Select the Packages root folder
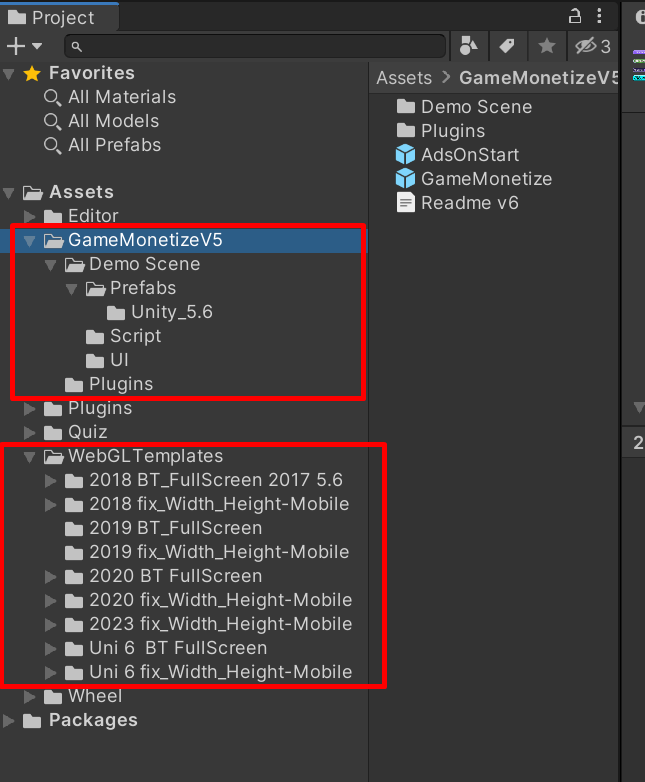The image size is (645, 782). coord(81,721)
